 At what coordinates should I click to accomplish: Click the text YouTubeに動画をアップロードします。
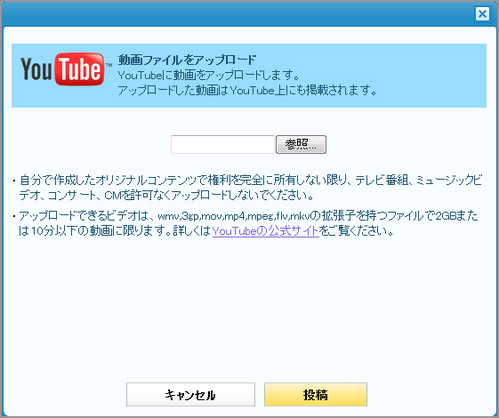pos(209,75)
